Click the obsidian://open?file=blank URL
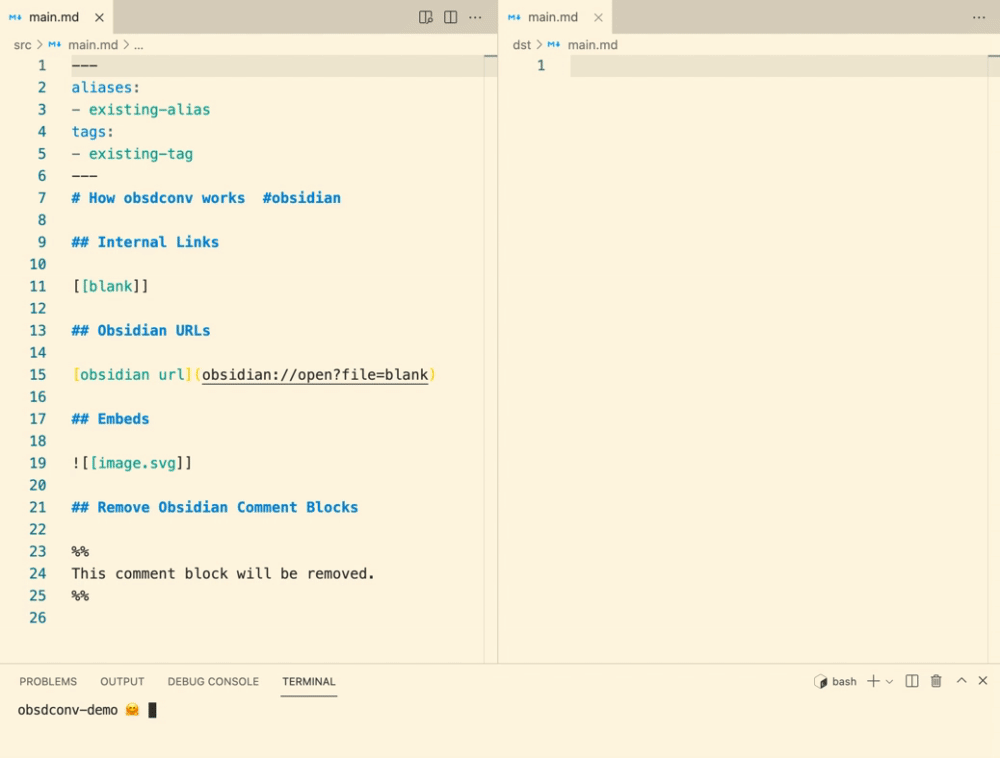1000x758 pixels. 315,374
